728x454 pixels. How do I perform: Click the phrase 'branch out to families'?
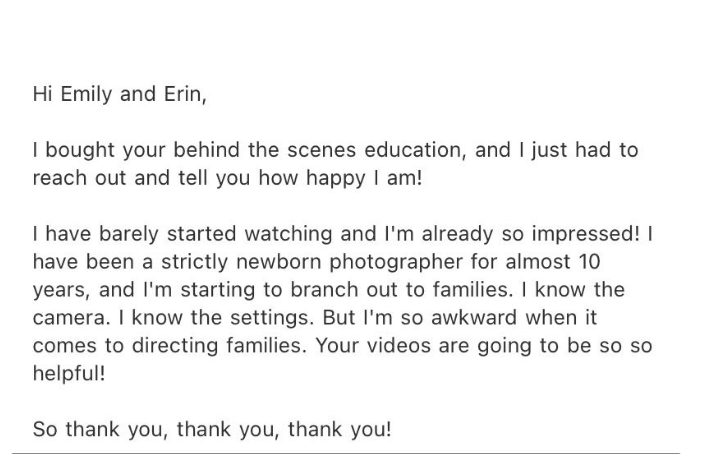(x=399, y=290)
